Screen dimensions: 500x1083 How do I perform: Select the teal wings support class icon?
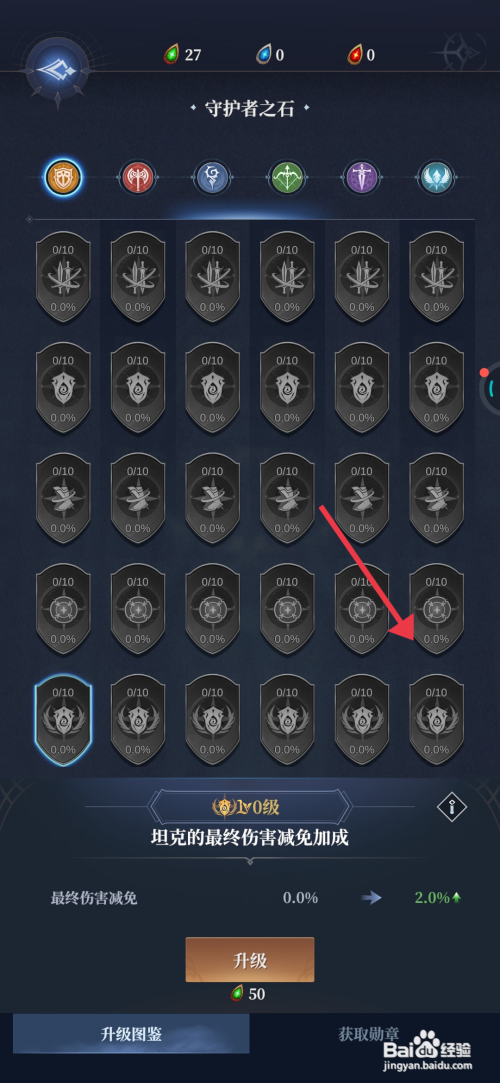pyautogui.click(x=436, y=178)
